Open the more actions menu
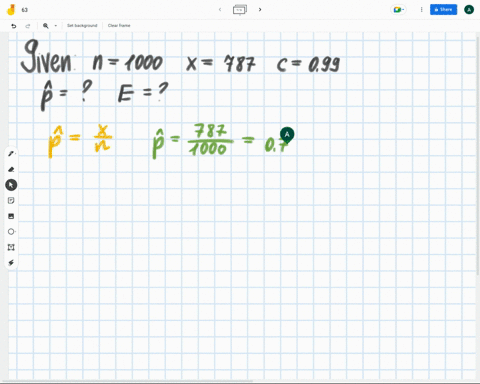 click(421, 10)
